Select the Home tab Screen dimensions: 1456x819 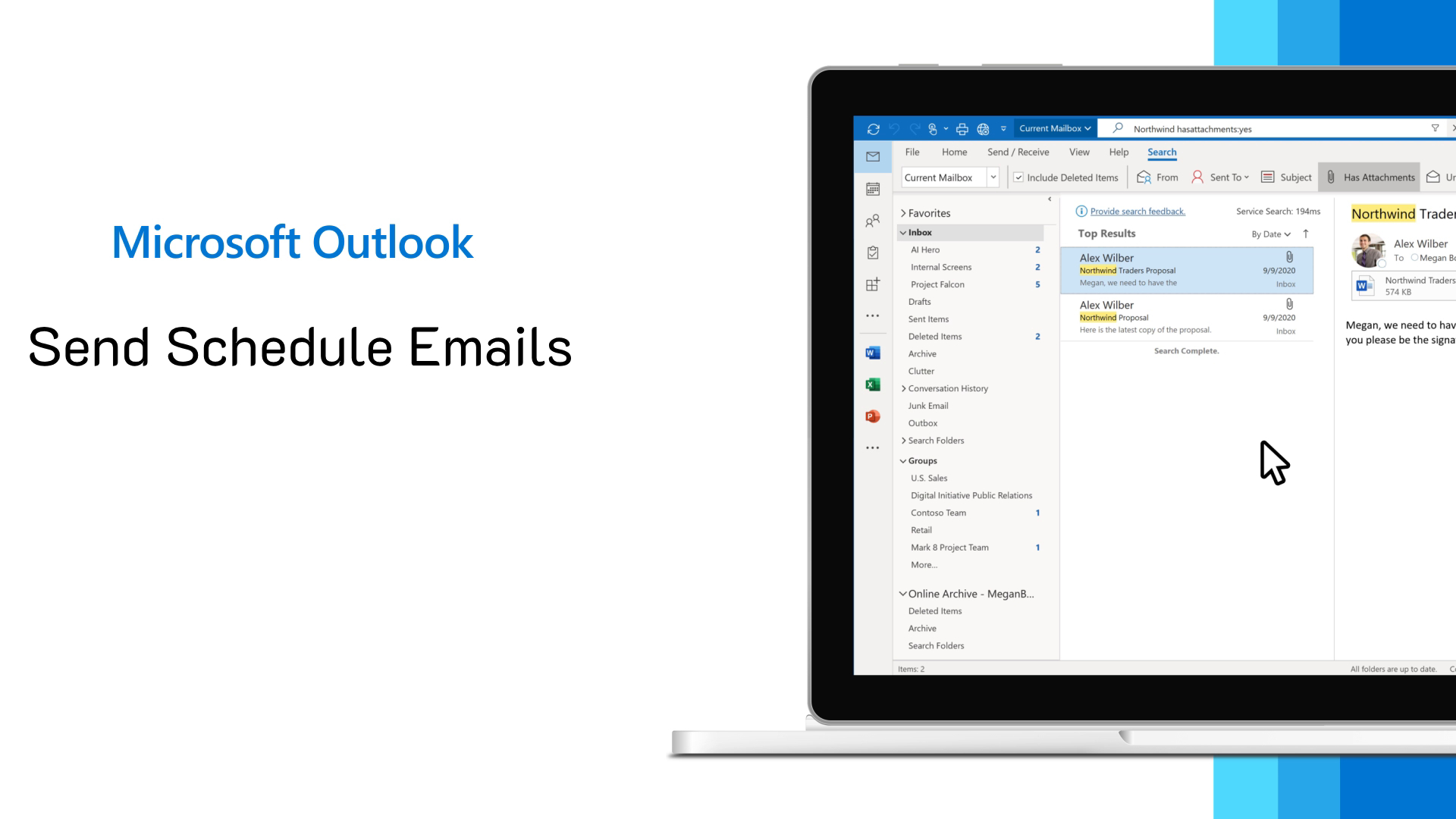[954, 151]
